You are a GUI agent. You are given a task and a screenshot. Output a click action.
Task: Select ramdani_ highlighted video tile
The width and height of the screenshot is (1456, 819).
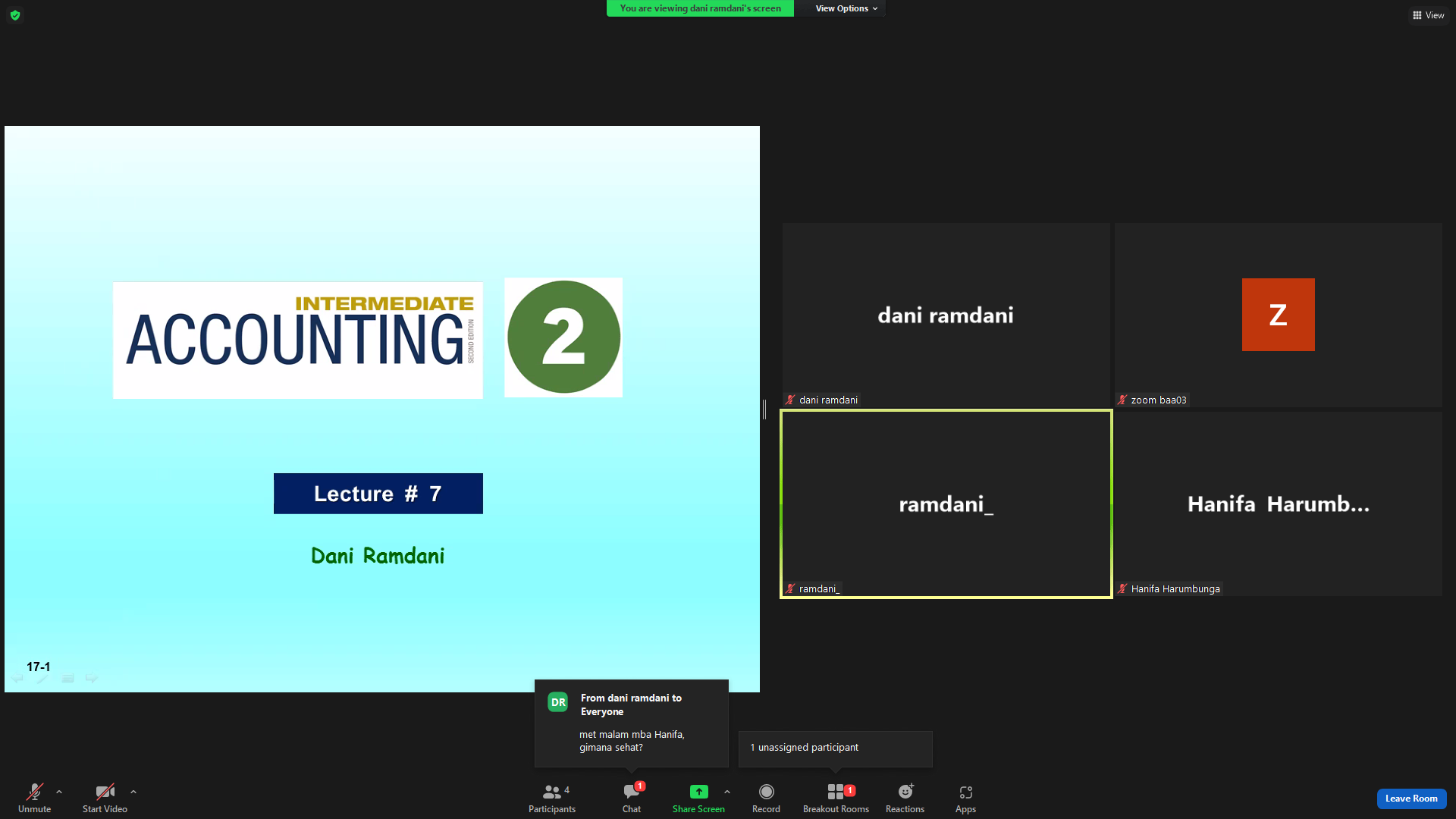tap(946, 504)
